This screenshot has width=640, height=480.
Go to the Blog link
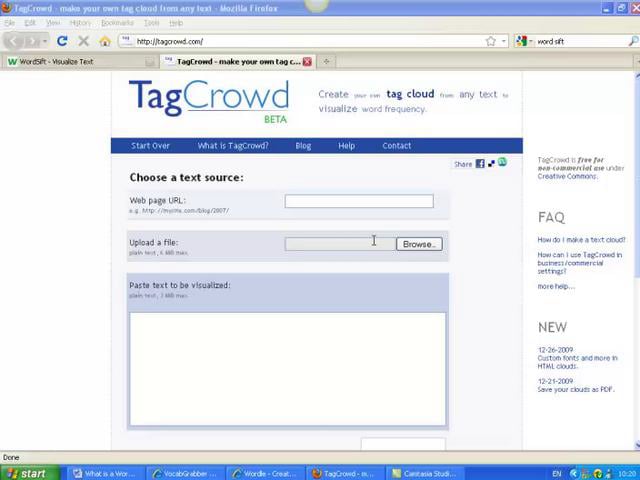click(303, 146)
